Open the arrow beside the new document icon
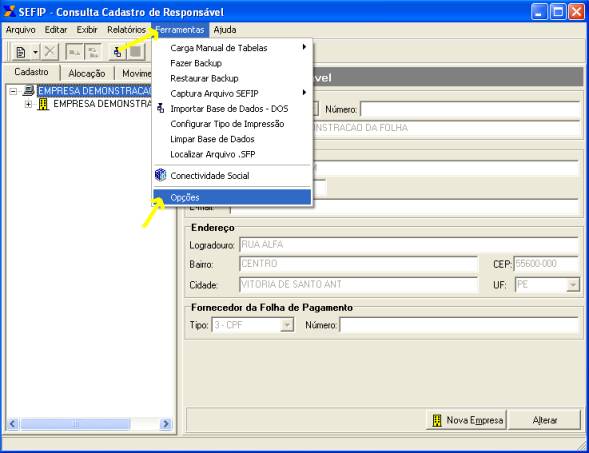The image size is (589, 453). (x=35, y=52)
